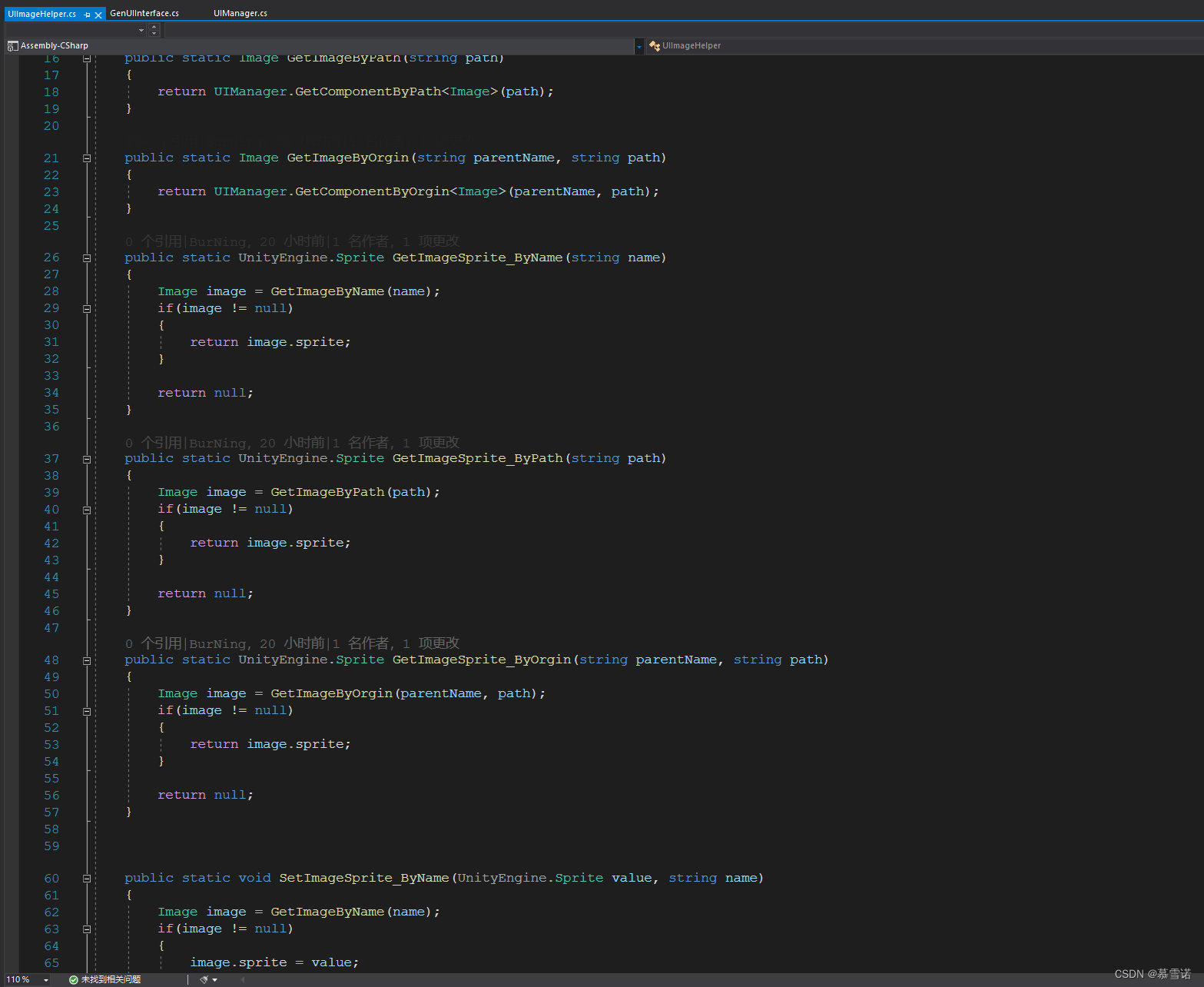
Task: Click the green no-issues checkmark icon
Action: click(74, 979)
